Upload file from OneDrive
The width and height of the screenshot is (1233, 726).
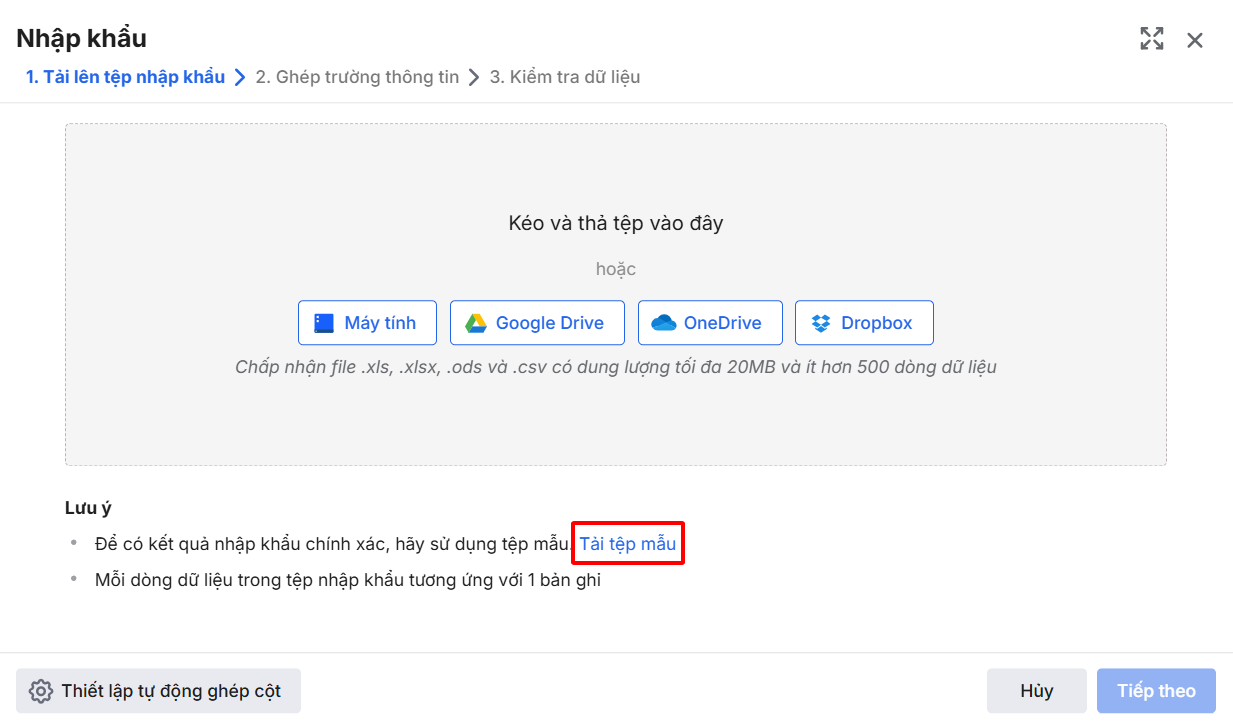click(x=708, y=323)
